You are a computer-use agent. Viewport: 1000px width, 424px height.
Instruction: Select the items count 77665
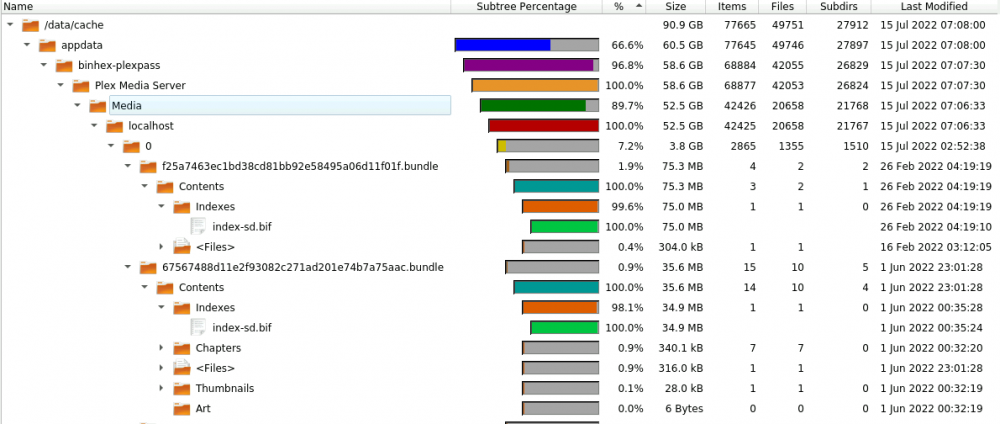coord(740,25)
